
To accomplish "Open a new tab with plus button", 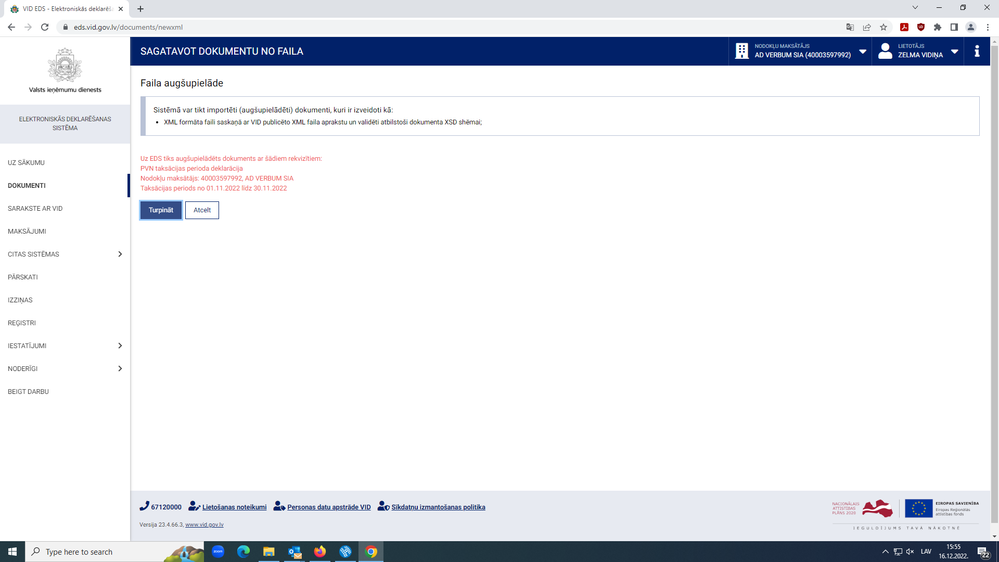I will click(140, 9).
